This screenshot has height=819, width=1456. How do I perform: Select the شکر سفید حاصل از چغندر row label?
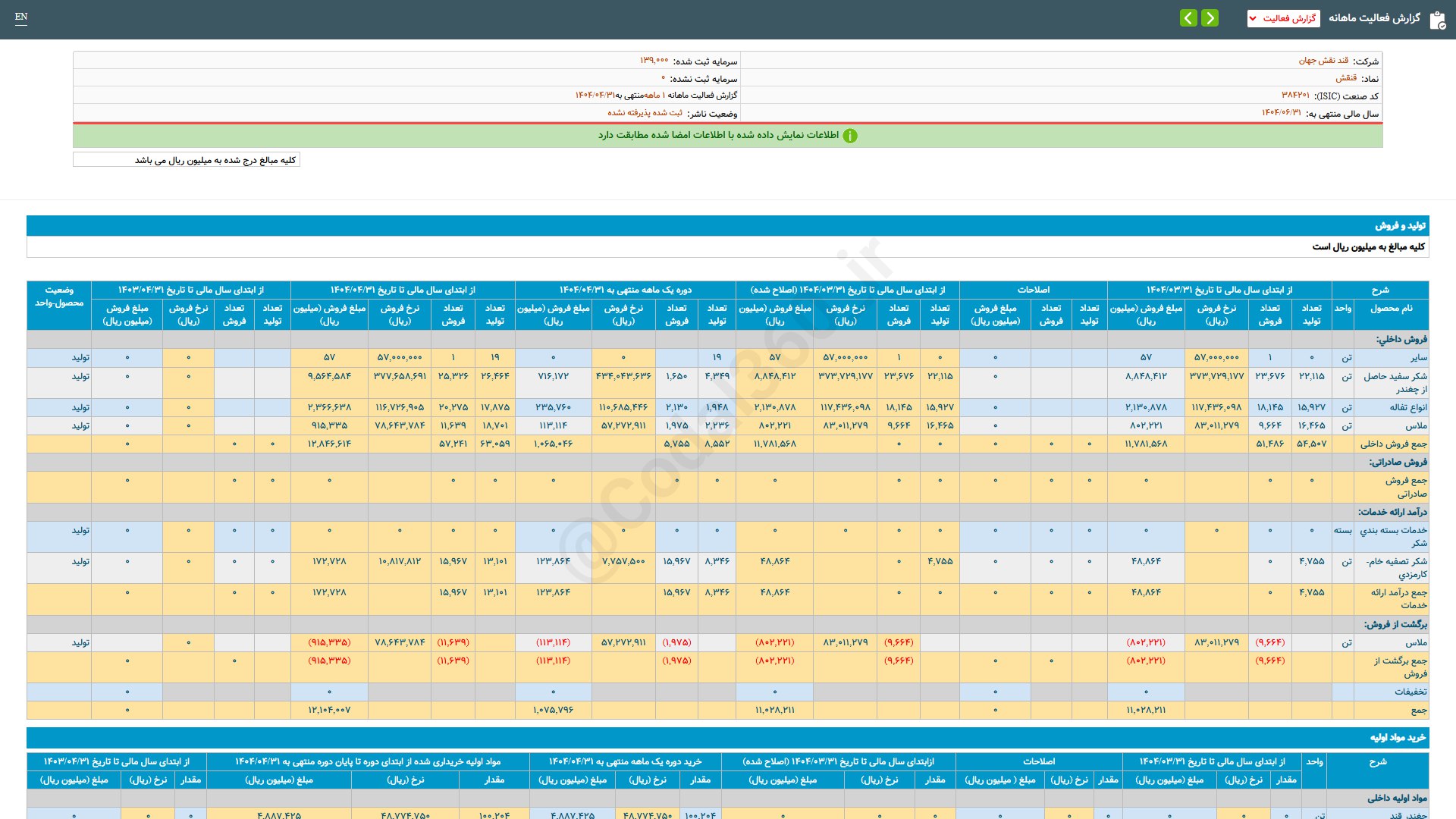pos(1395,383)
